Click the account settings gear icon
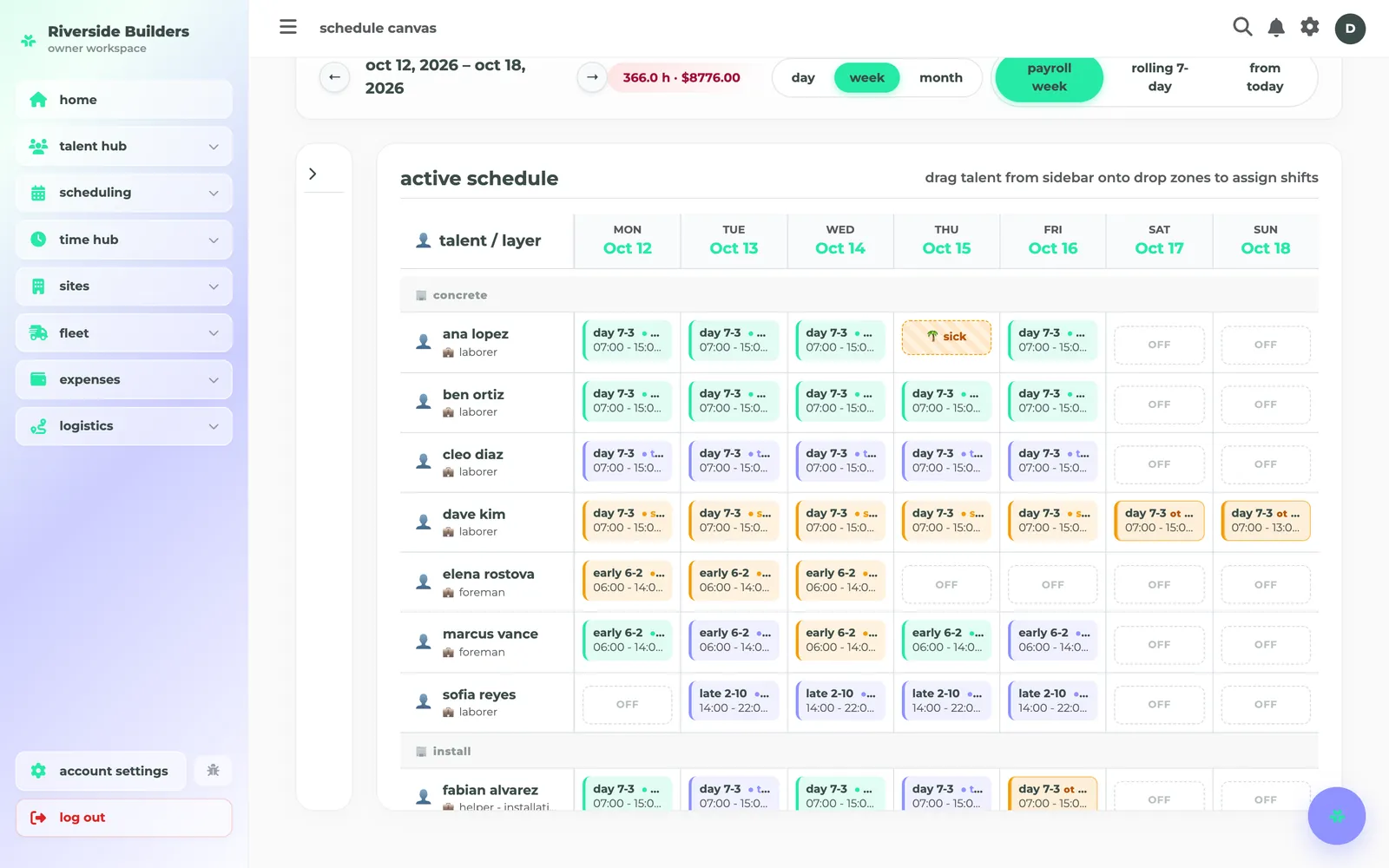This screenshot has height=868, width=1389. point(38,771)
